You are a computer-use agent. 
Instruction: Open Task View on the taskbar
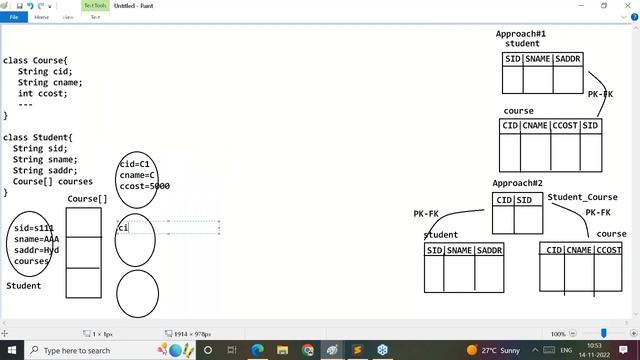click(x=232, y=350)
